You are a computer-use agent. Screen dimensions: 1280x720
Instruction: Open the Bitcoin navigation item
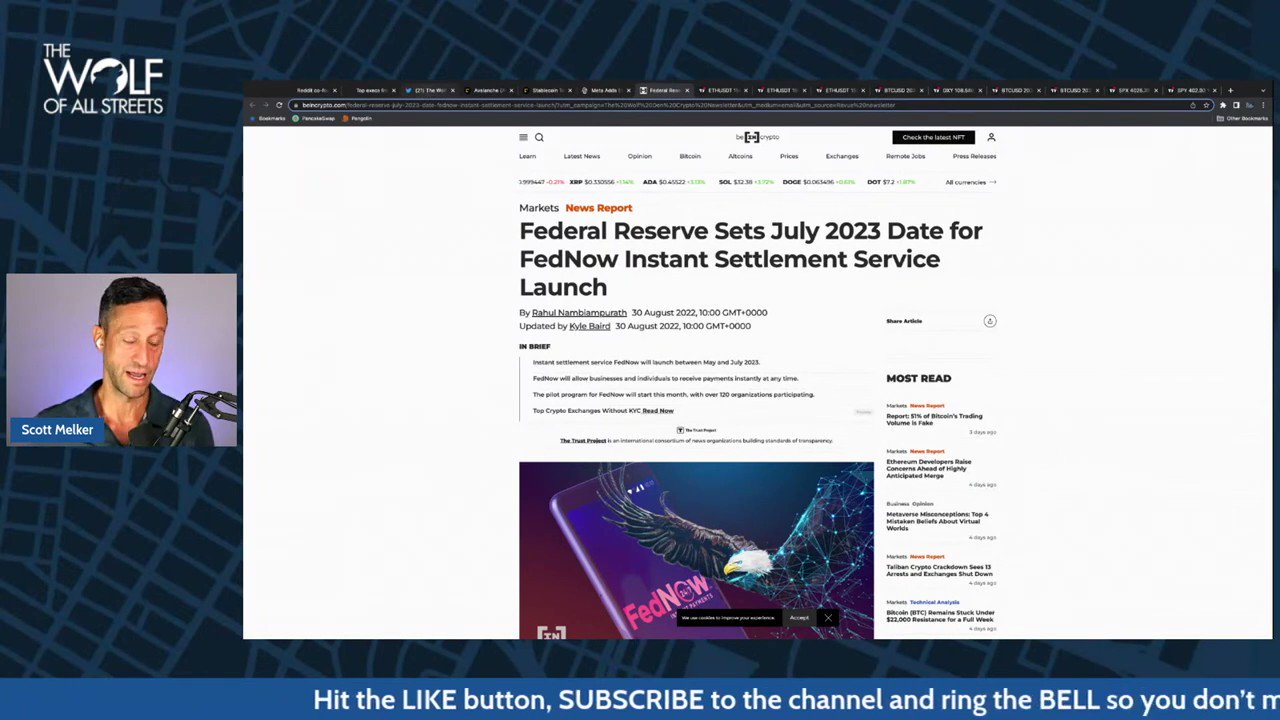point(690,156)
